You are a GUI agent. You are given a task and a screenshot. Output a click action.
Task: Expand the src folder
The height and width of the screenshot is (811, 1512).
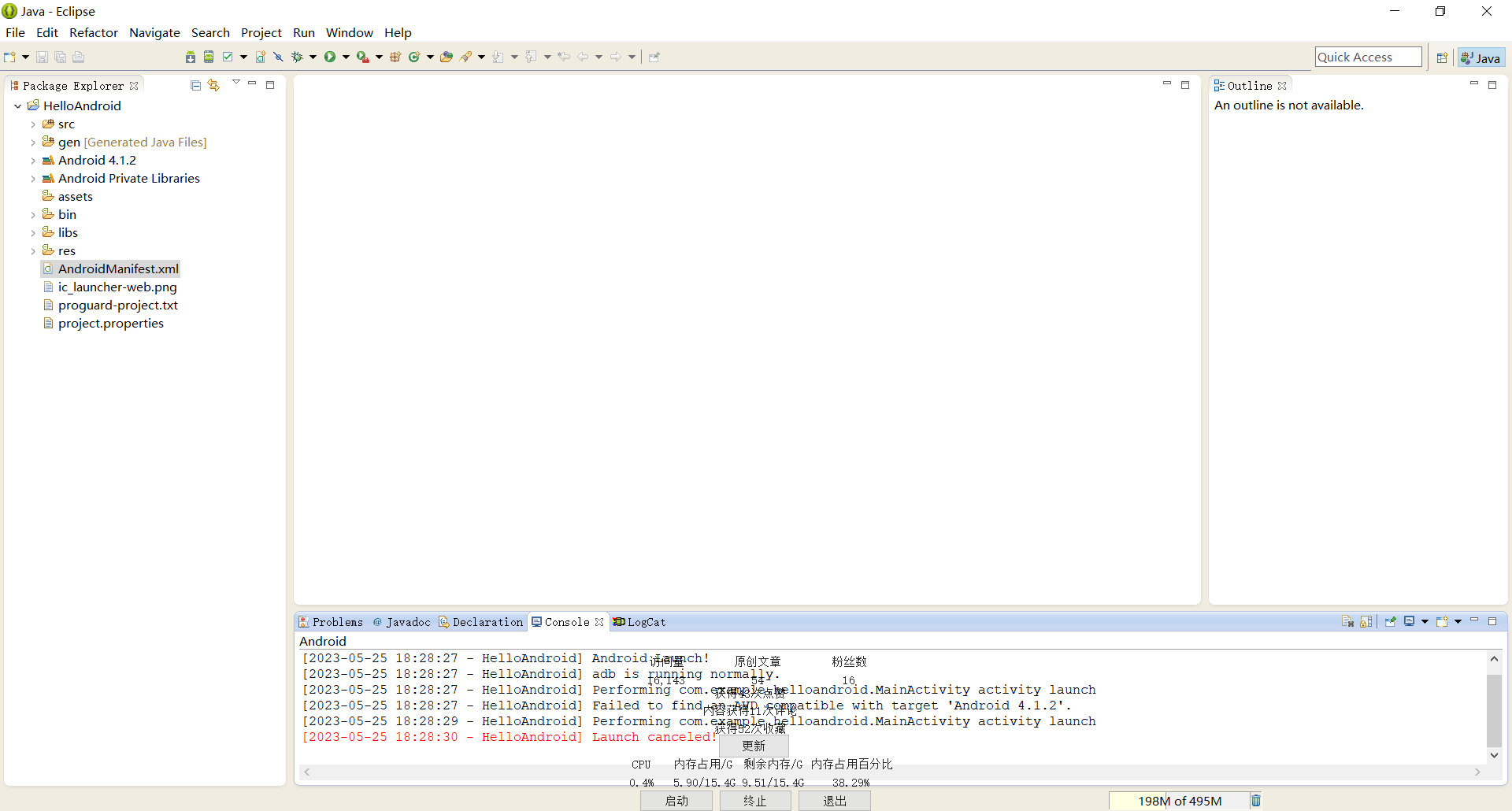[x=33, y=124]
